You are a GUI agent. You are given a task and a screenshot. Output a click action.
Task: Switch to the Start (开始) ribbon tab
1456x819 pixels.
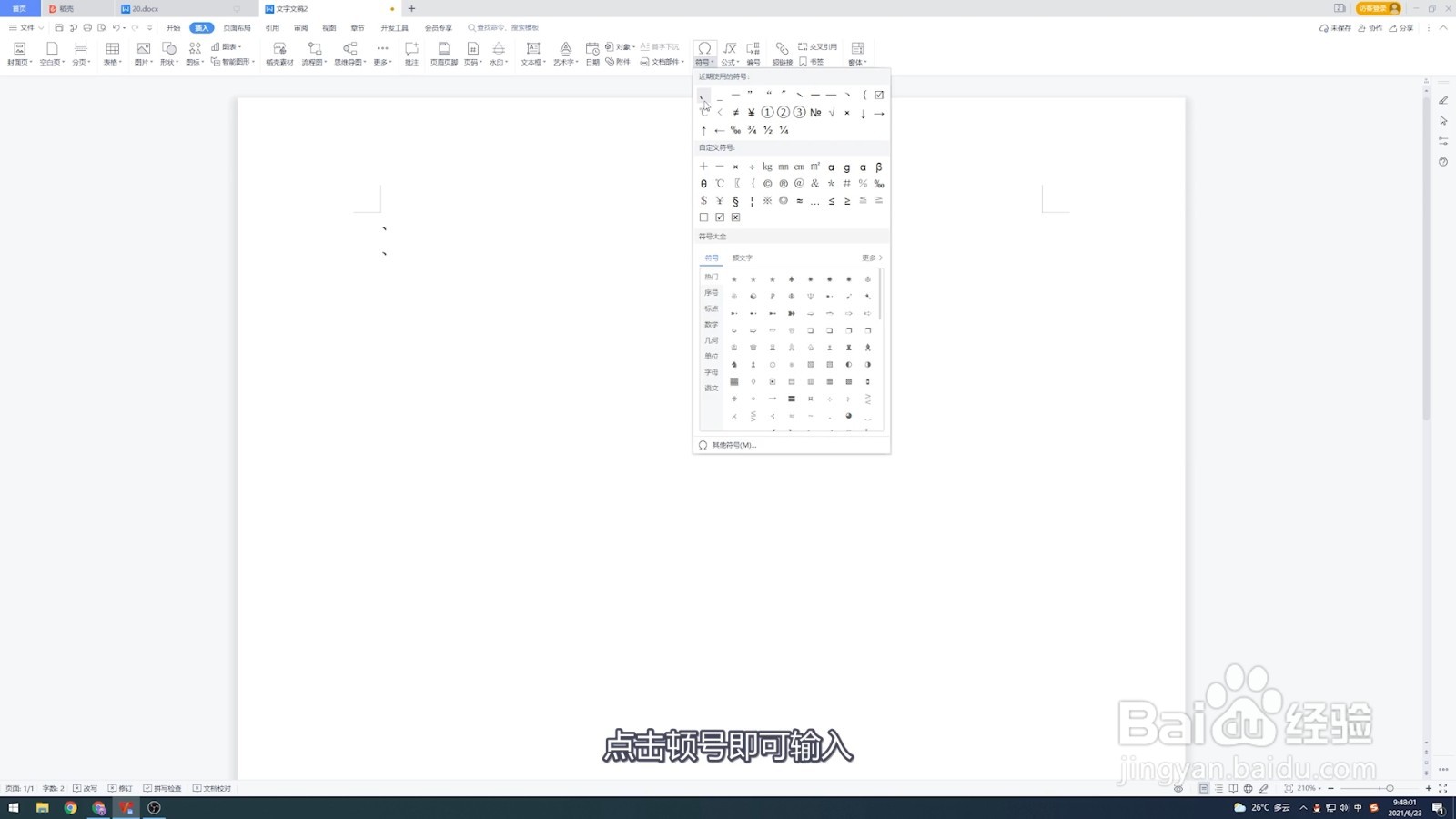coord(173,28)
